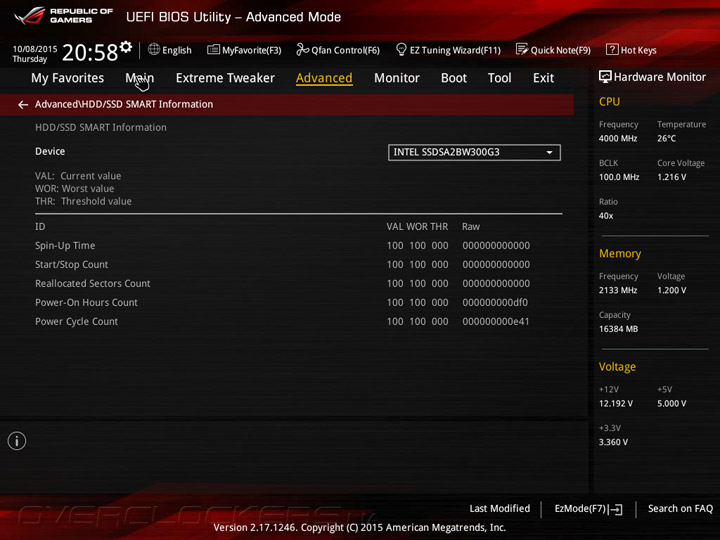Click the Quick Note notepad icon
Screen dimensions: 720x540
pyautogui.click(x=522, y=49)
